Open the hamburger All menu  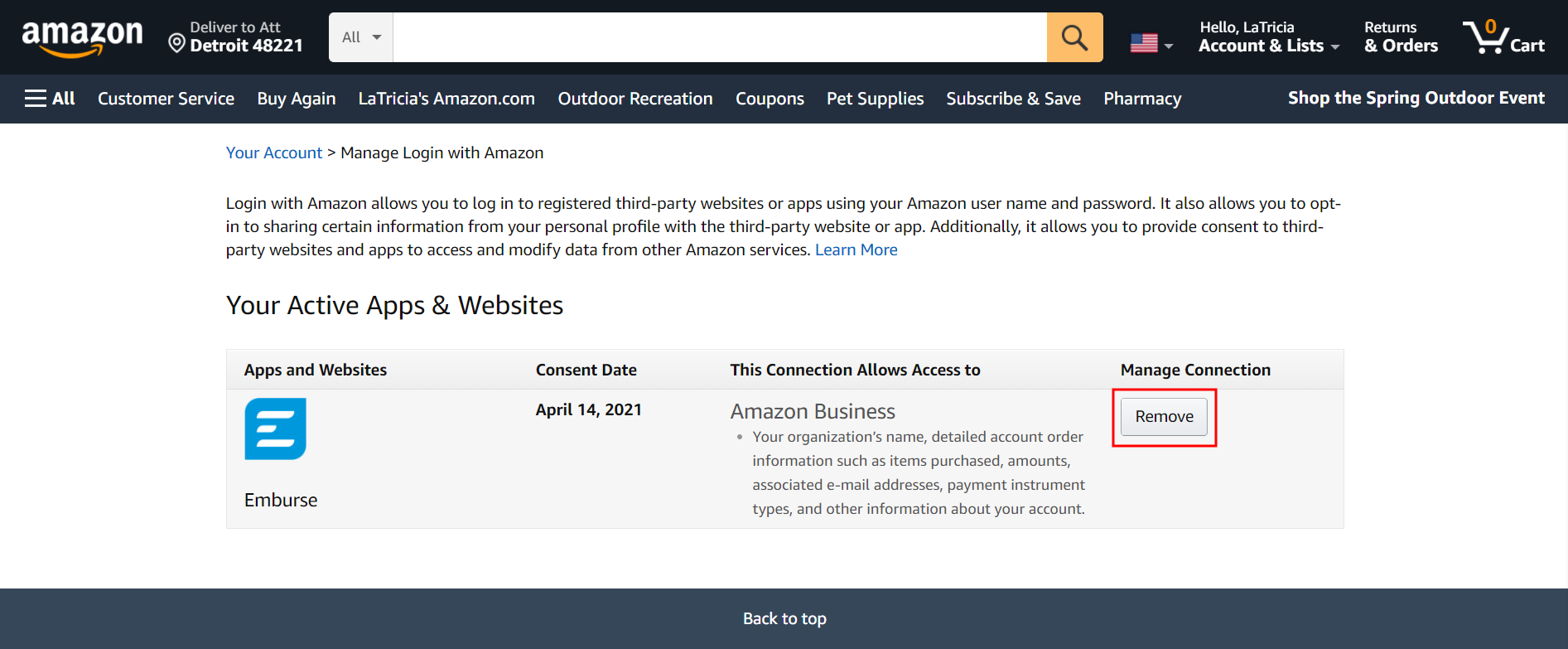[x=50, y=99]
